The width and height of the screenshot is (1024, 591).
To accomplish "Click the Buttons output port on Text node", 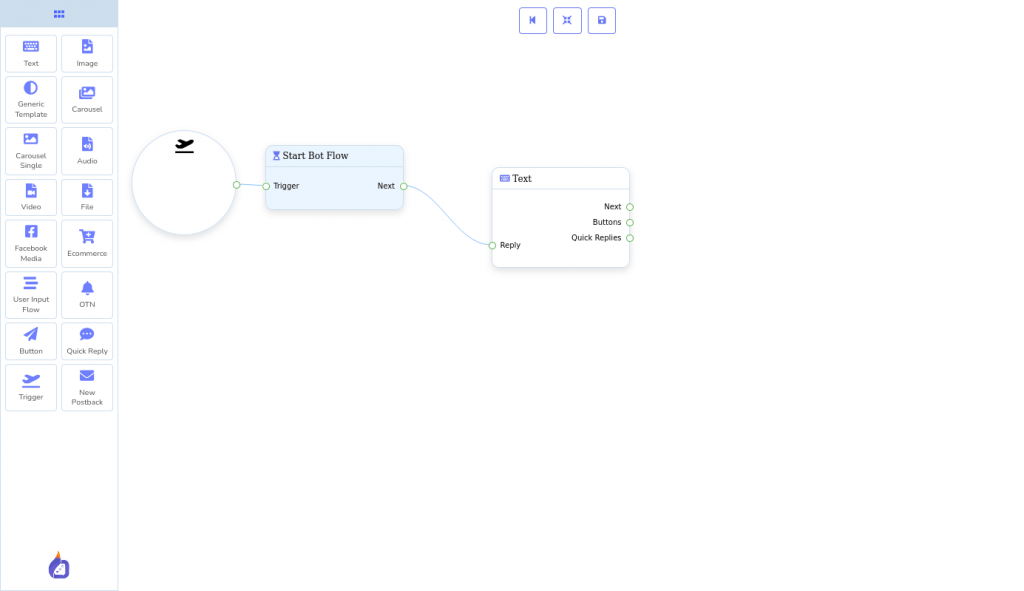I will point(630,222).
